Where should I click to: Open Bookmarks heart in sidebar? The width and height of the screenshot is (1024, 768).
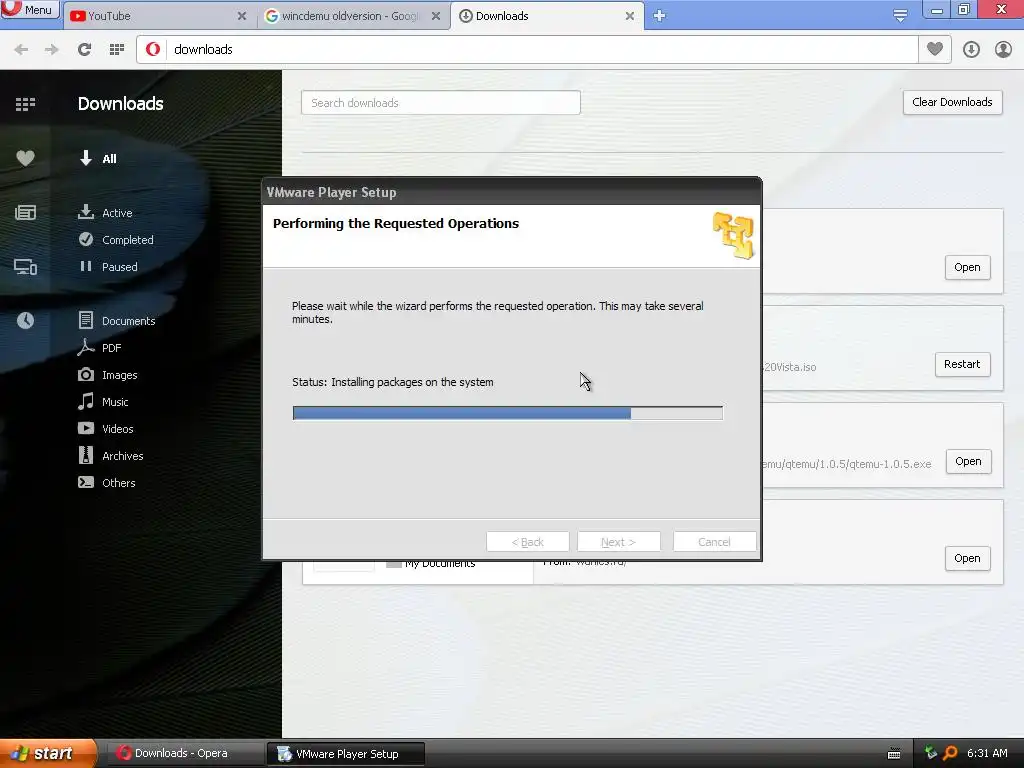25,158
